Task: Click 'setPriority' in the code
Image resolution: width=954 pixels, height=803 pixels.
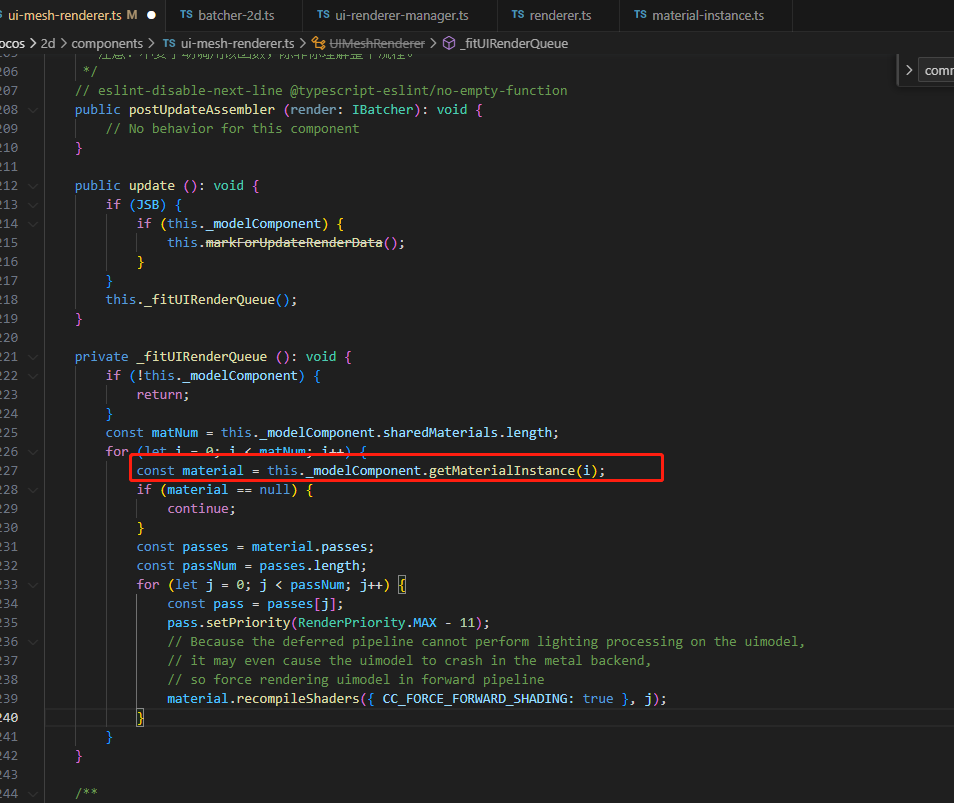Action: 248,623
